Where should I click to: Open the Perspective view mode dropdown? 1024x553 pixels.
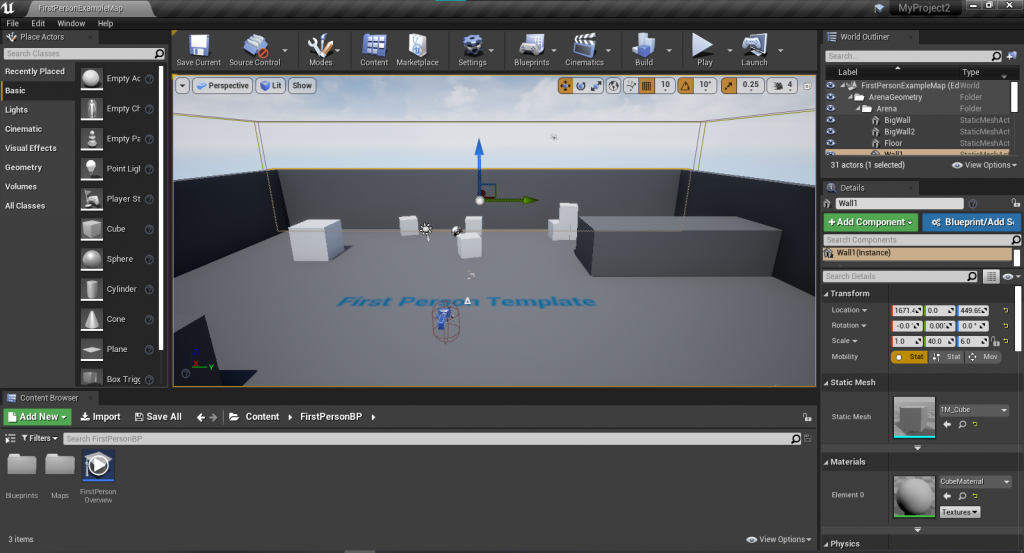(x=223, y=86)
